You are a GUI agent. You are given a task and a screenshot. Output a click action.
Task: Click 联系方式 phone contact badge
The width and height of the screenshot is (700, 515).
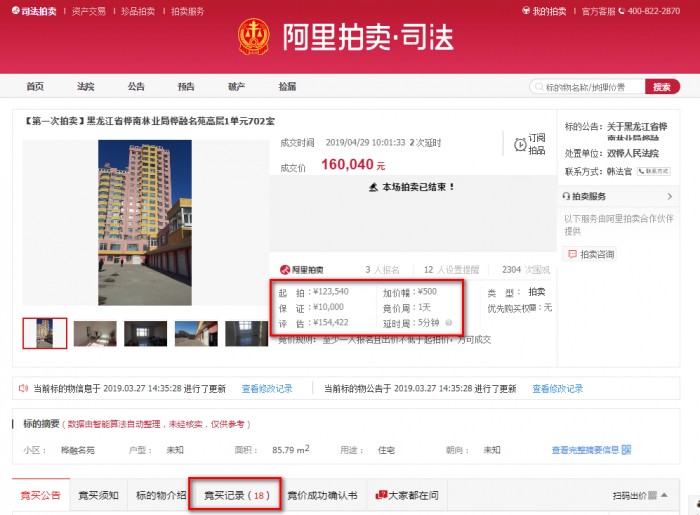pos(654,171)
